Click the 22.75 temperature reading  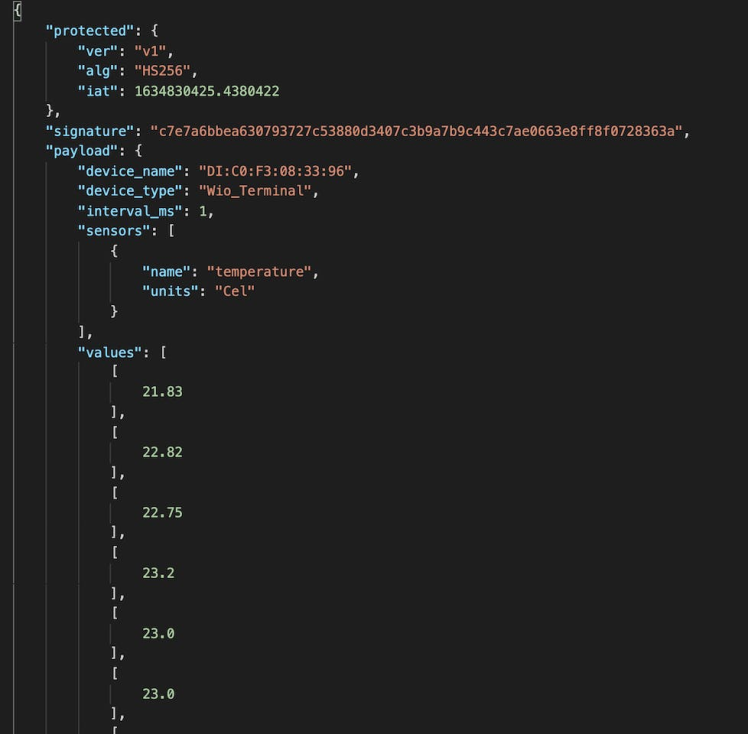pyautogui.click(x=162, y=512)
